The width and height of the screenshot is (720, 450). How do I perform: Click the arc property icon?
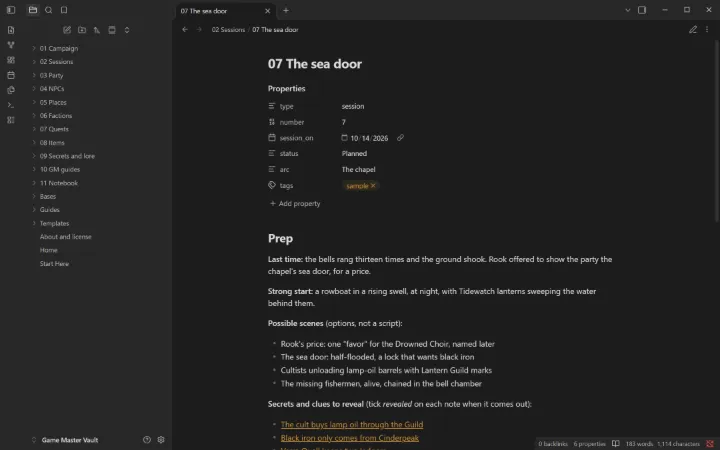(272, 169)
